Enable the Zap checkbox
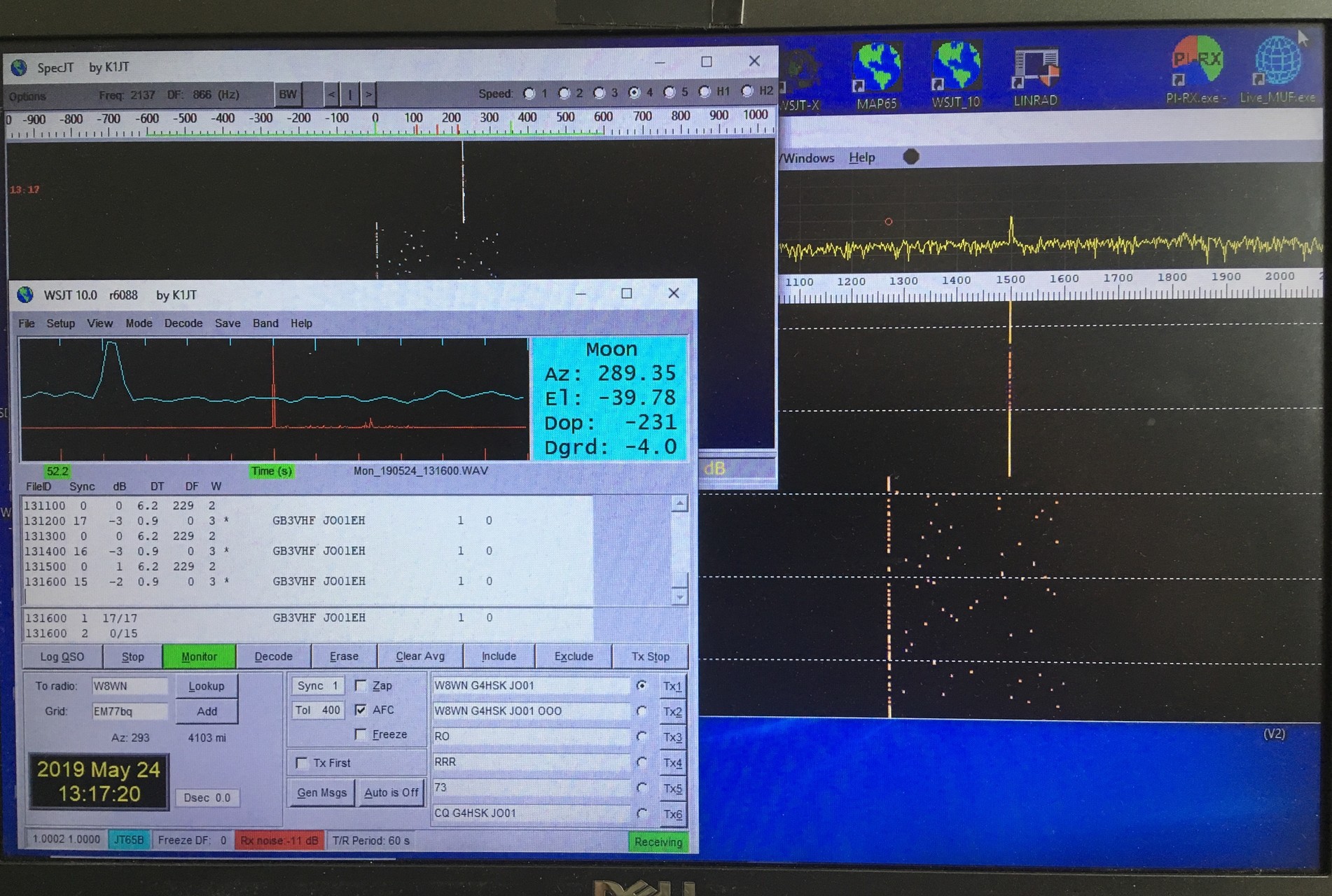 point(361,685)
